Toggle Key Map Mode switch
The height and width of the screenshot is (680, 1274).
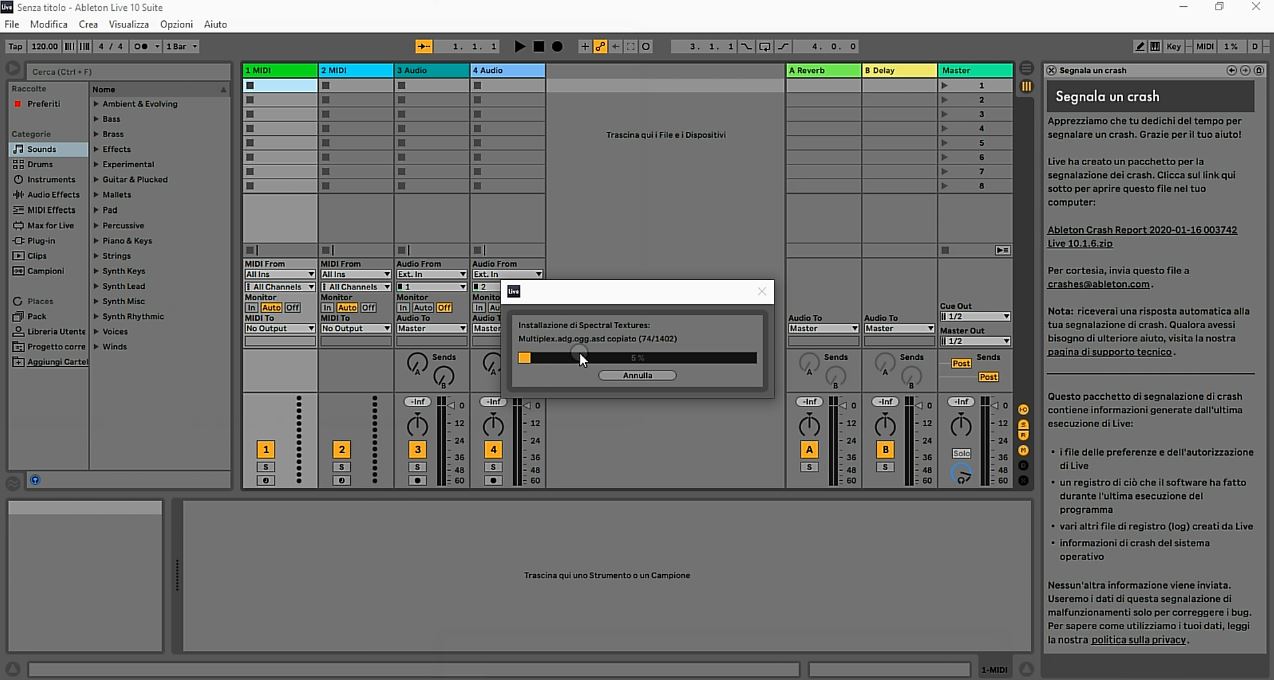(x=1174, y=46)
